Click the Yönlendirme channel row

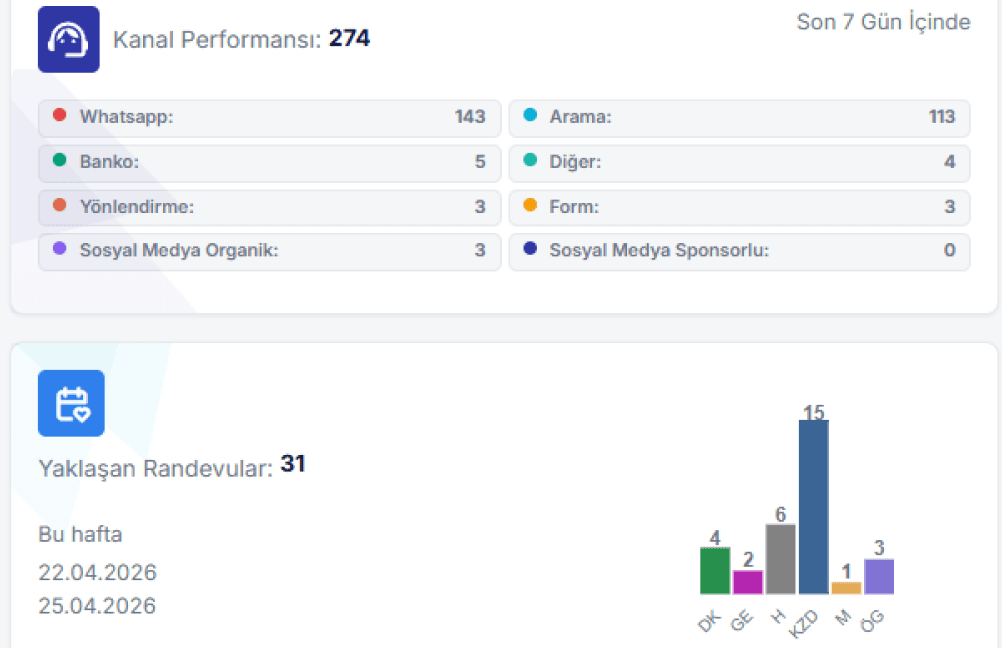coord(269,207)
